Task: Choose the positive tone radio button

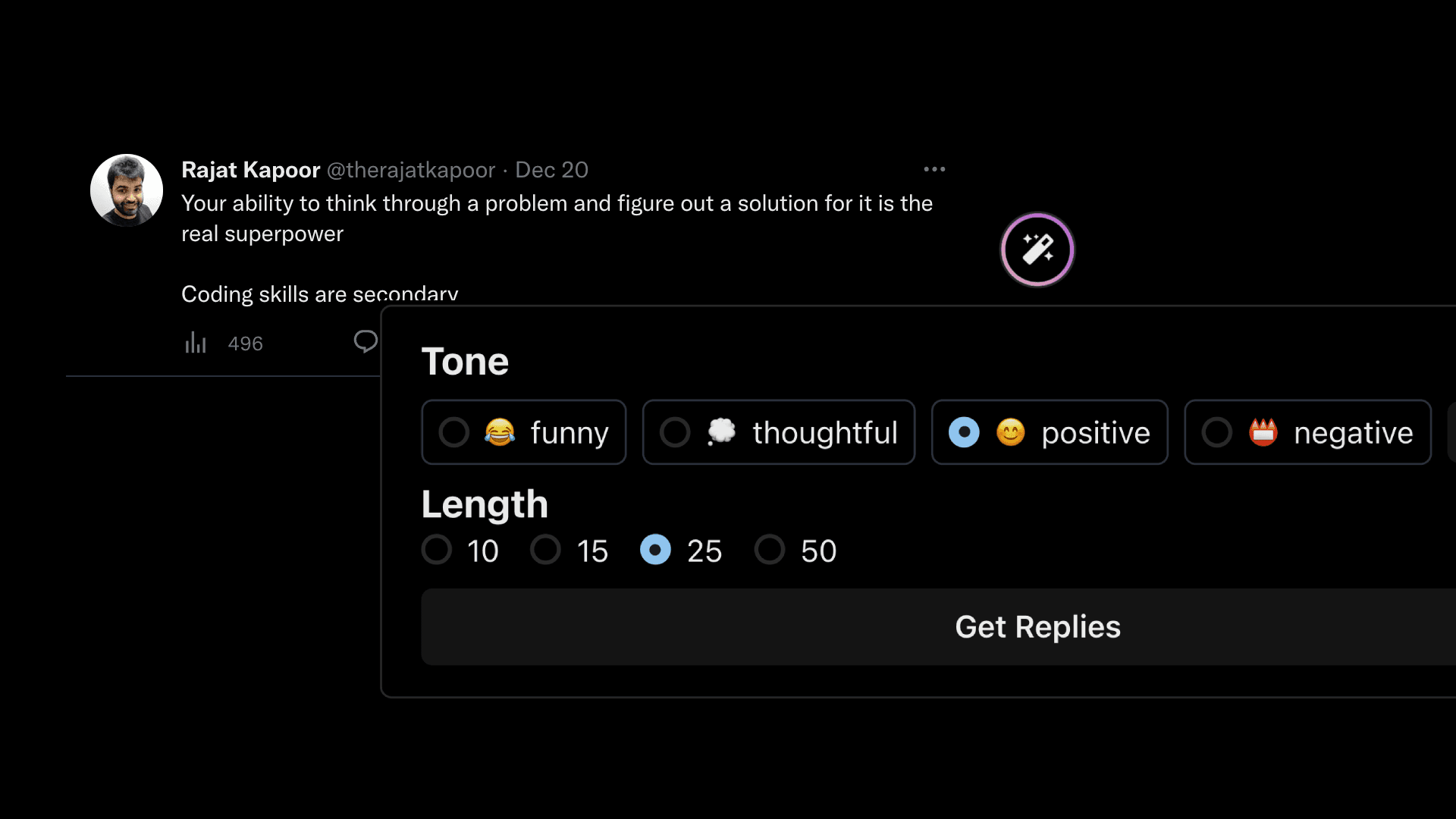Action: [964, 432]
